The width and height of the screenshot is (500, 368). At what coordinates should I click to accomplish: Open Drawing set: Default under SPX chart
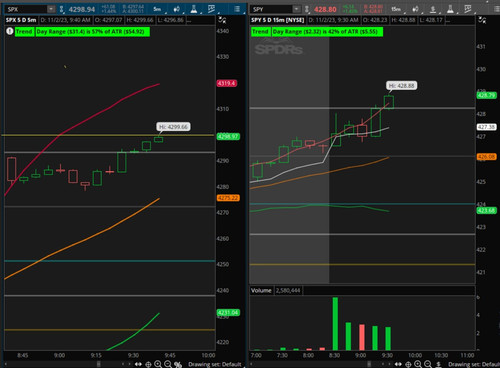point(215,364)
